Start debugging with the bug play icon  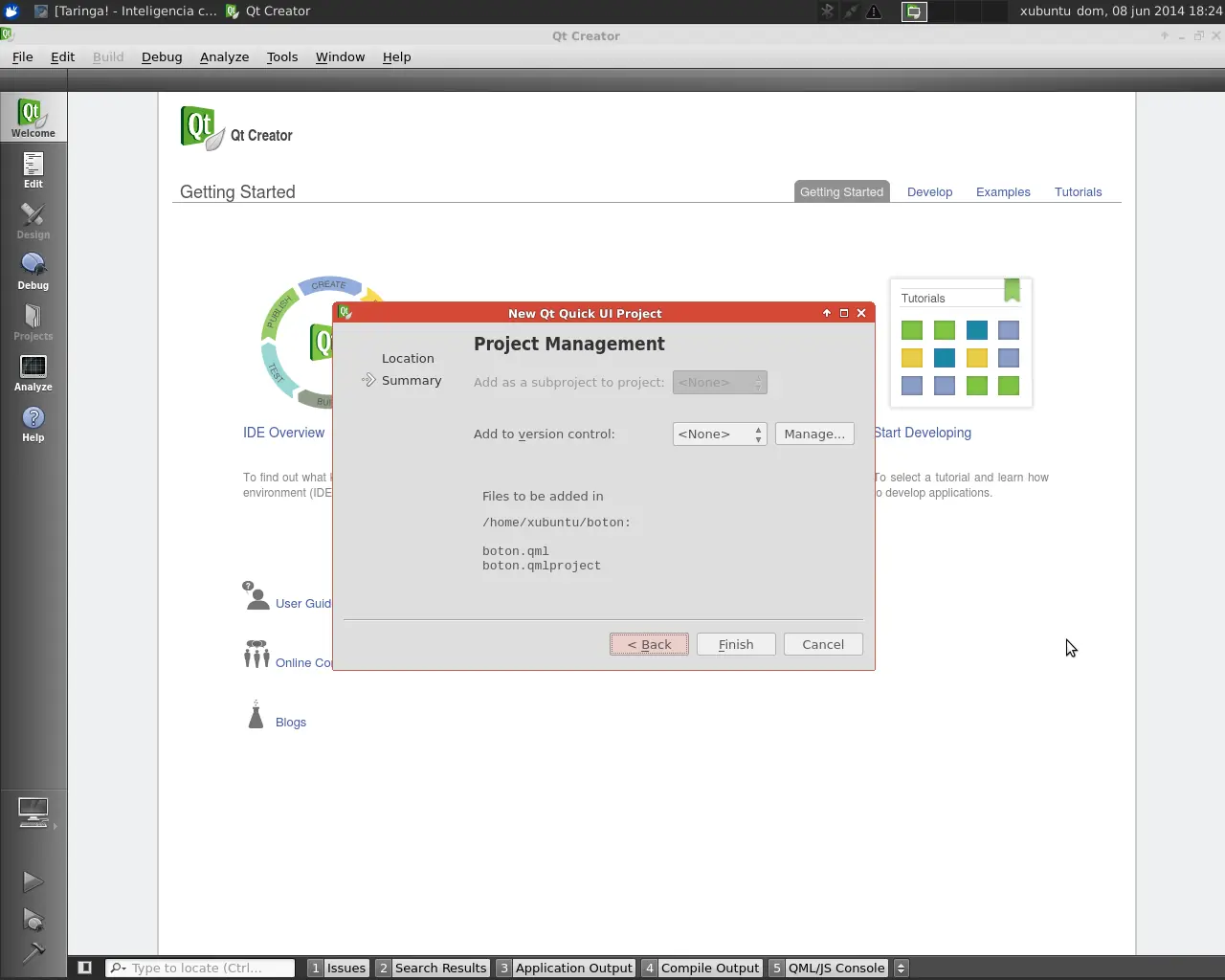tap(33, 920)
